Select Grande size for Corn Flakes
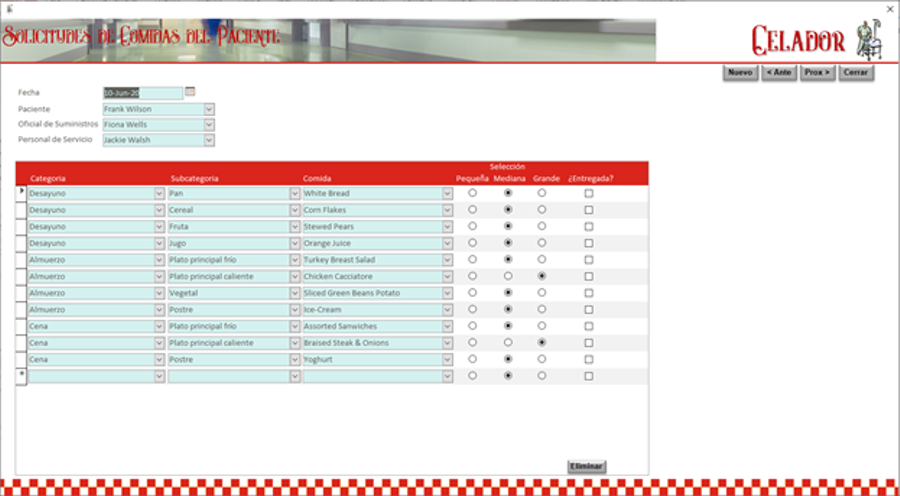The height and width of the screenshot is (496, 900). tap(541, 210)
